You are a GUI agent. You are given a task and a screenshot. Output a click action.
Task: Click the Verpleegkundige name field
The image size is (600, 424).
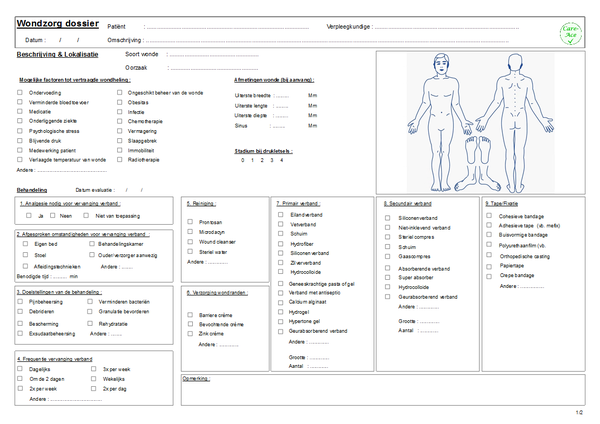[x=450, y=26]
